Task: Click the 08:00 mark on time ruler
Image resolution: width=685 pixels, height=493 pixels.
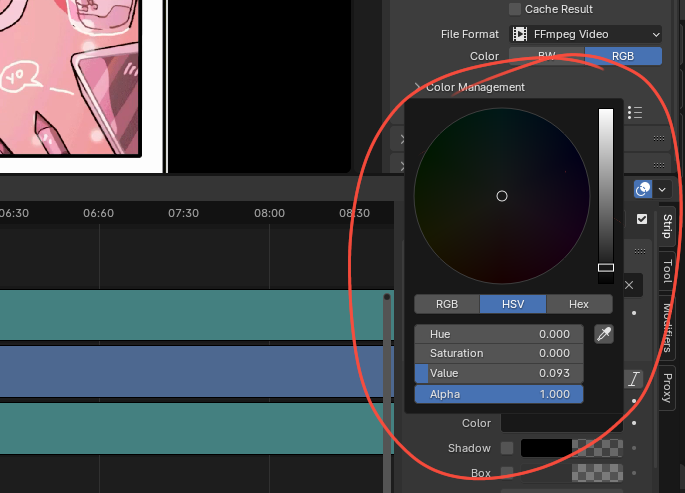Action: click(270, 213)
